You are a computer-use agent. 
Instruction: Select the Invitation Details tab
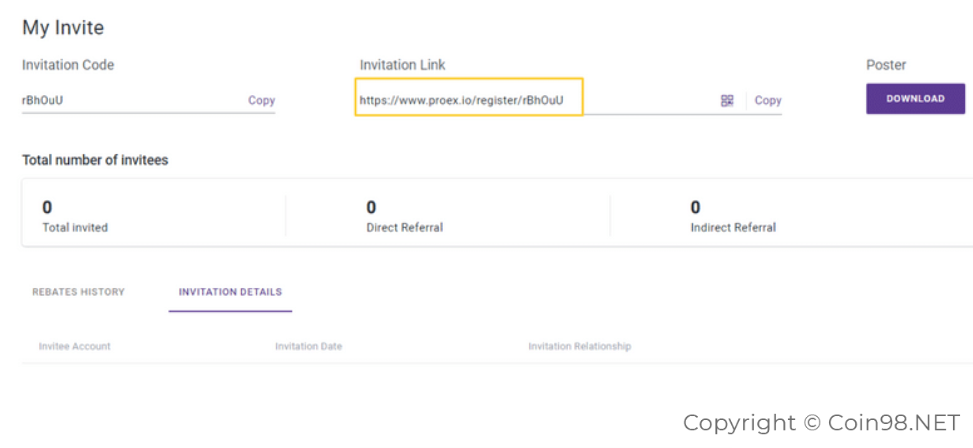[x=230, y=292]
